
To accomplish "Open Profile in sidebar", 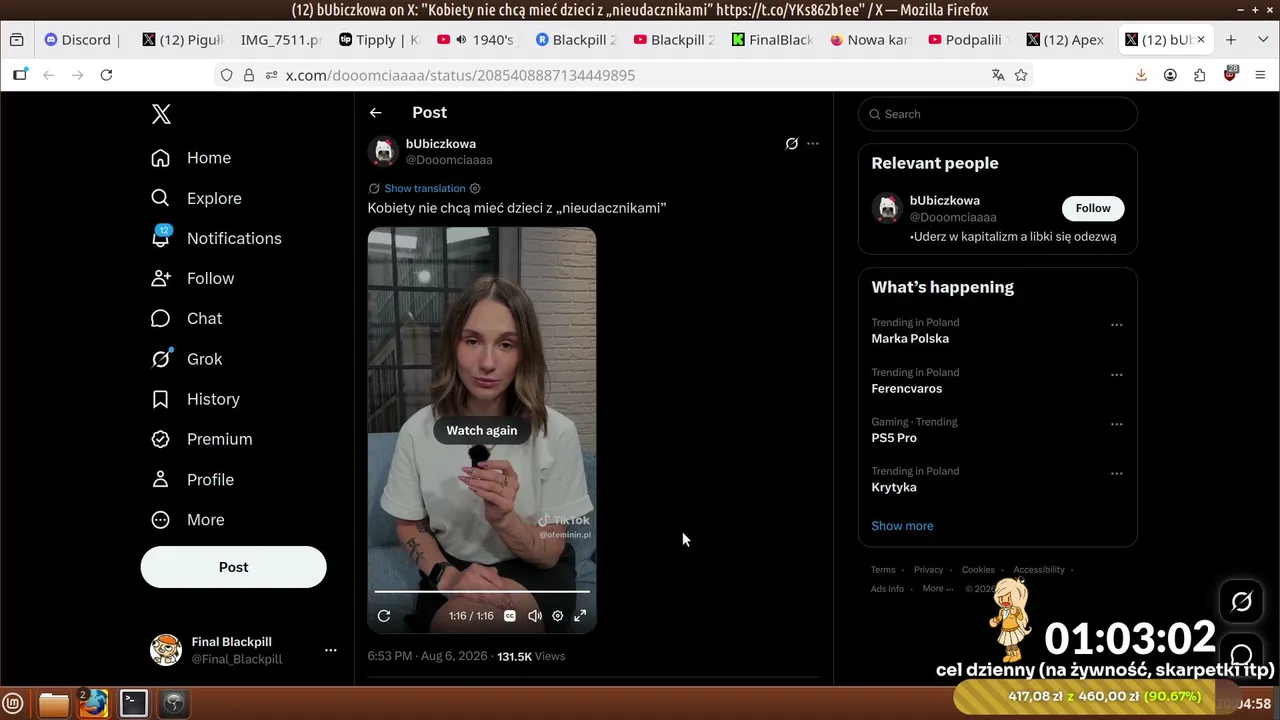I will pyautogui.click(x=192, y=479).
